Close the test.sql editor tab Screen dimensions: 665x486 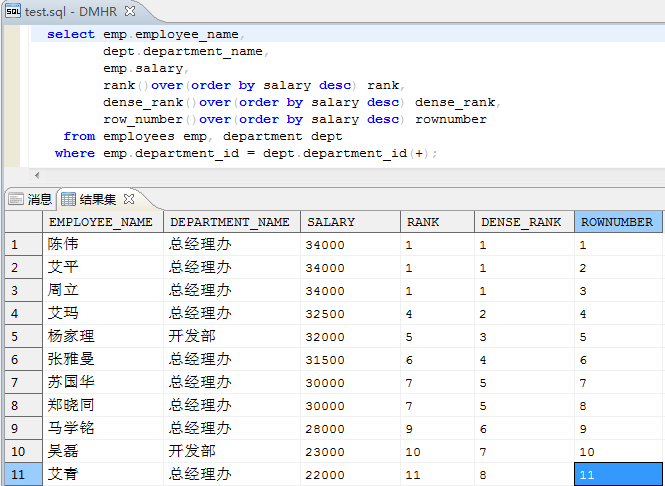tap(129, 9)
